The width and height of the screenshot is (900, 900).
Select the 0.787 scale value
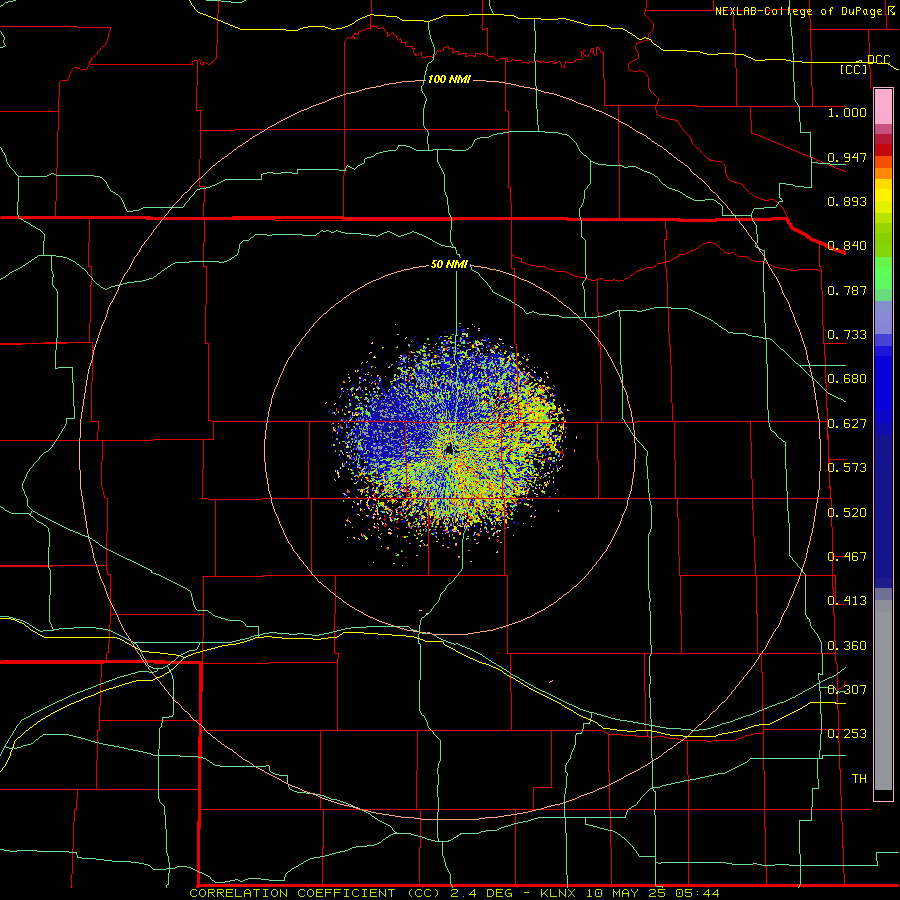[847, 290]
